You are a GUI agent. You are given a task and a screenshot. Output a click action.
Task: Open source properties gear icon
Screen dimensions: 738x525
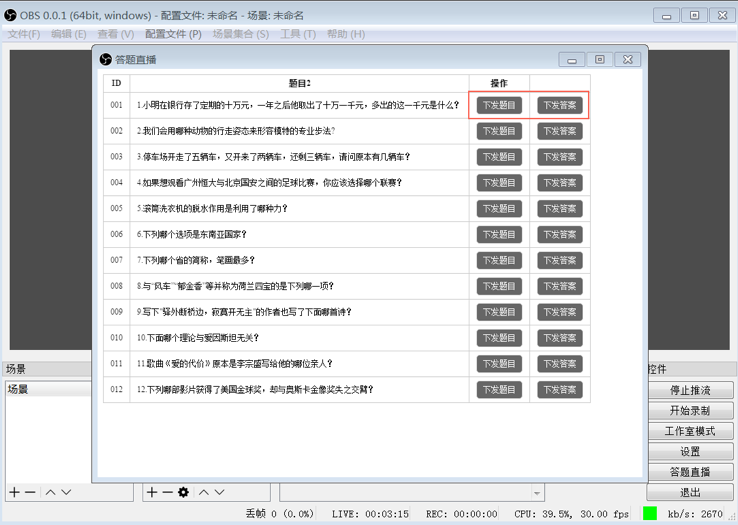click(183, 492)
